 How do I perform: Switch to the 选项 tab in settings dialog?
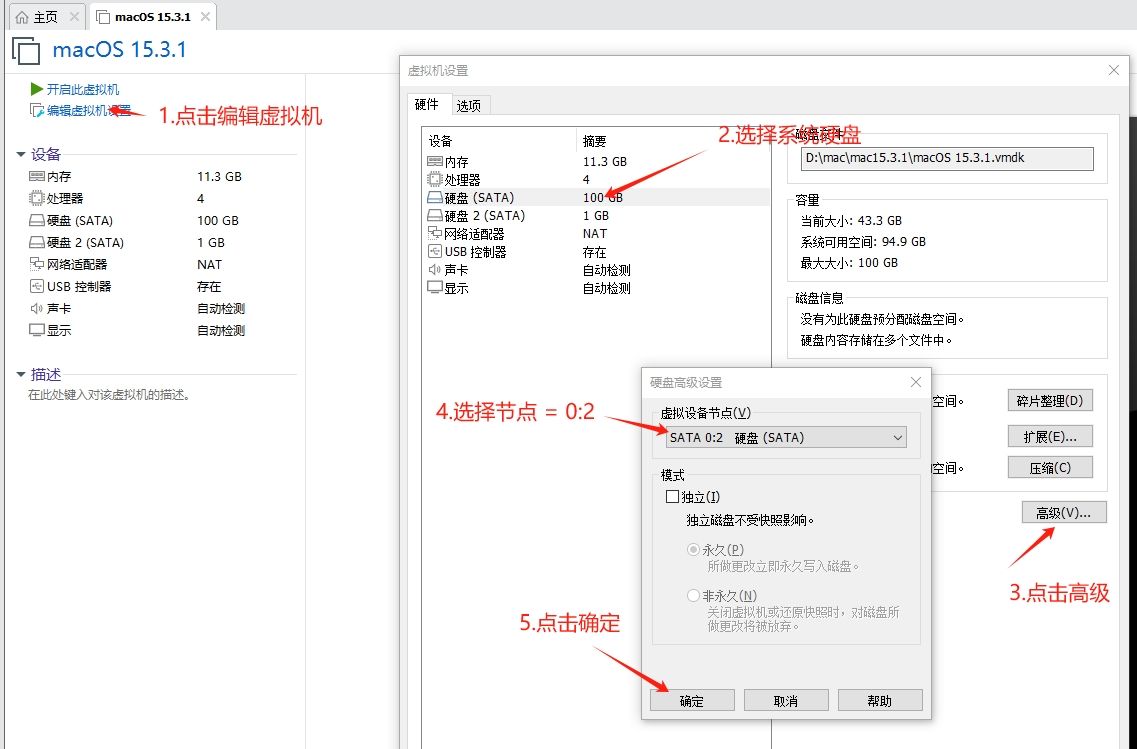coord(469,106)
